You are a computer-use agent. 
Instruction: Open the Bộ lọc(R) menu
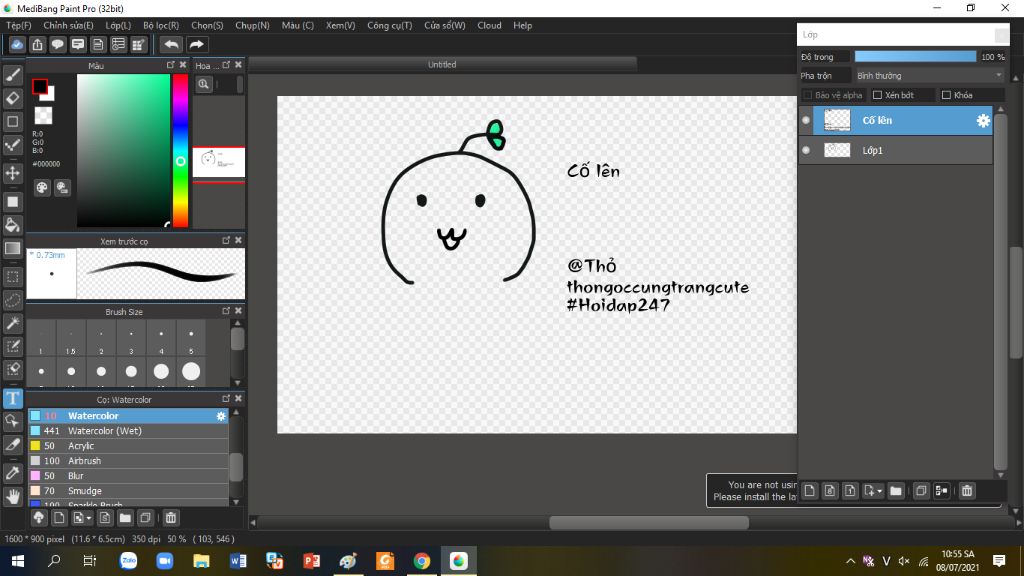[161, 25]
